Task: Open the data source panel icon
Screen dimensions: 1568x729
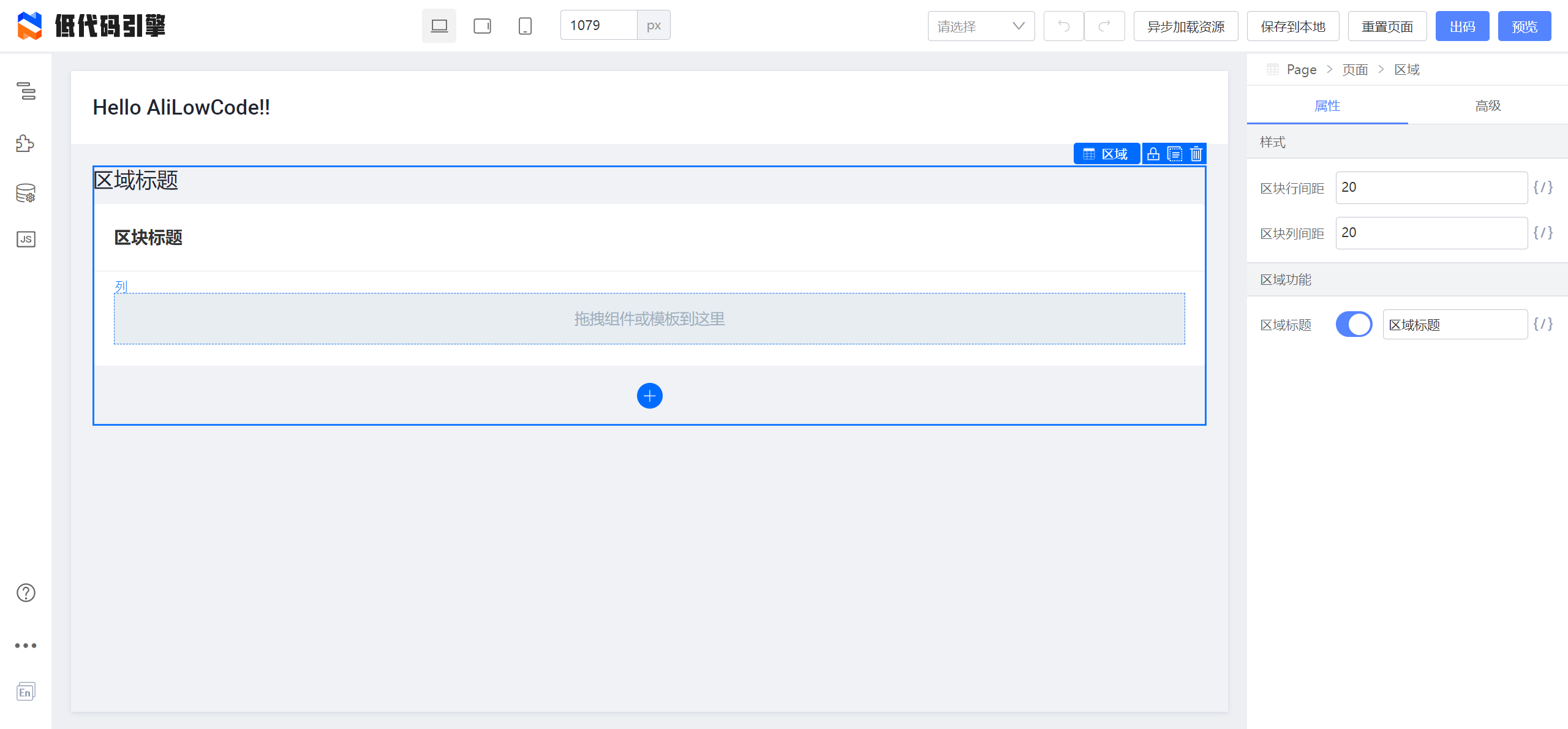Action: click(x=26, y=193)
